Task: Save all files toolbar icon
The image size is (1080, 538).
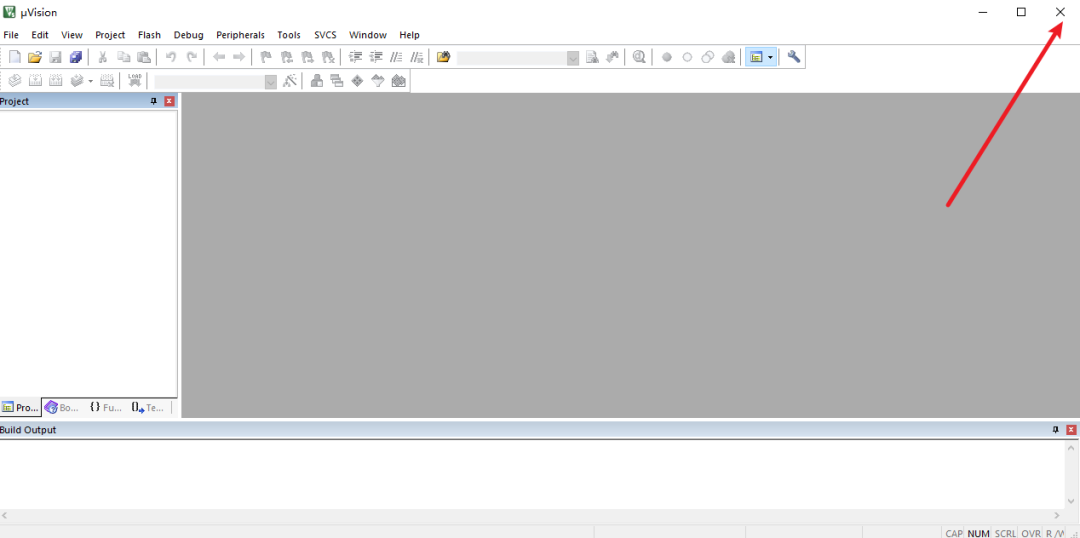Action: pyautogui.click(x=76, y=57)
